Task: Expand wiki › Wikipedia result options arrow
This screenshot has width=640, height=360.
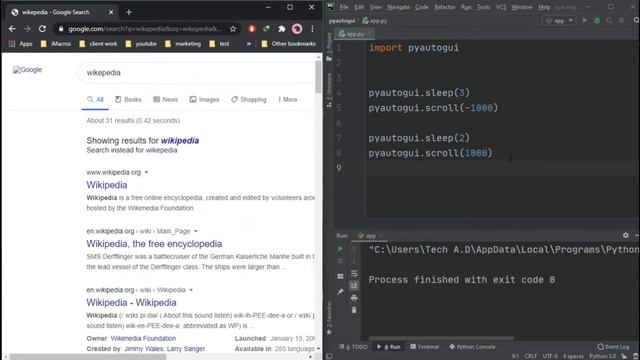Action: (x=191, y=290)
